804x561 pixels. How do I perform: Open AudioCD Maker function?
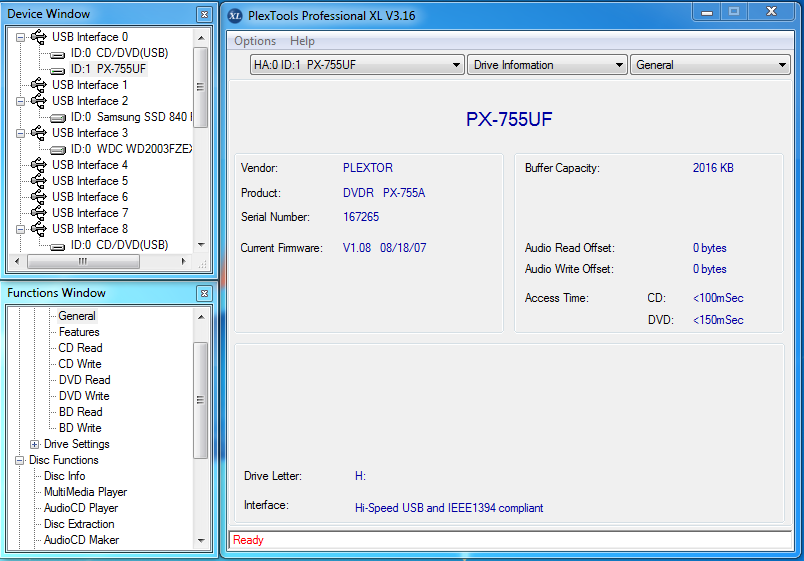click(81, 540)
